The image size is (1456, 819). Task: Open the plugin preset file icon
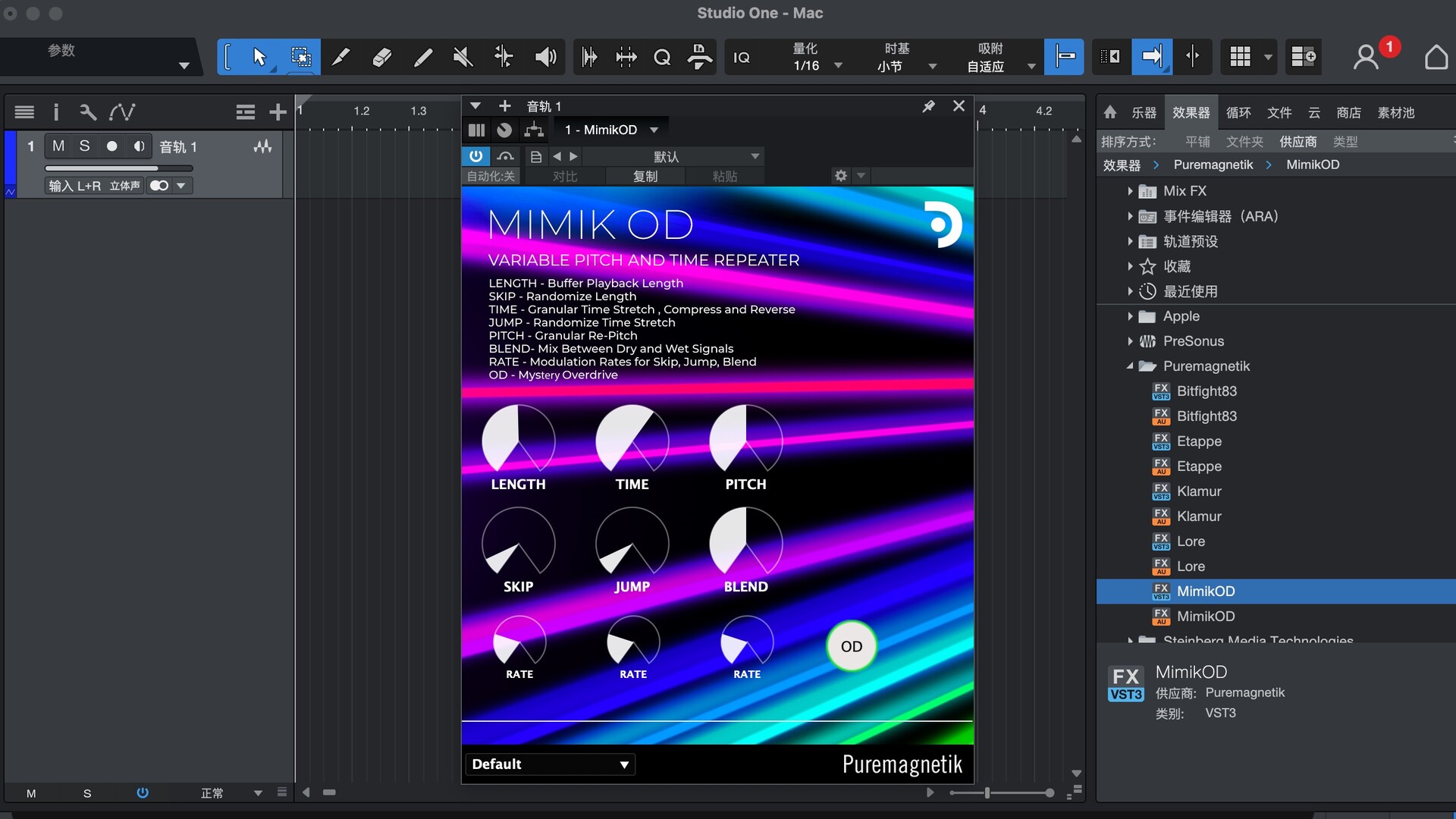[x=535, y=157]
